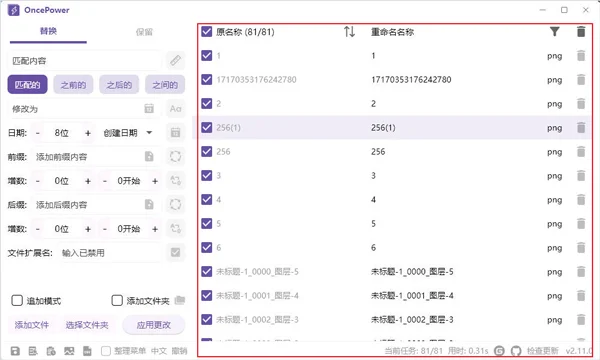Viewport: 600px width, 360px height.
Task: Remove the 未标题-1_0000_图层-5 row via trash icon
Action: [x=581, y=272]
